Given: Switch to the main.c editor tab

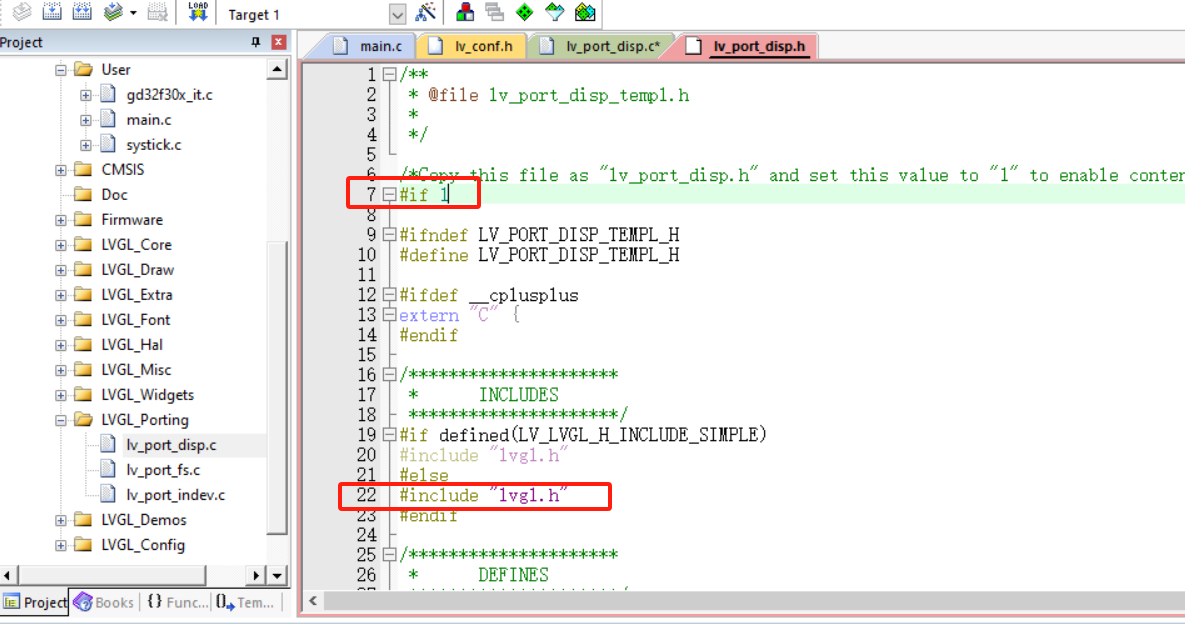Looking at the screenshot, I should point(368,46).
